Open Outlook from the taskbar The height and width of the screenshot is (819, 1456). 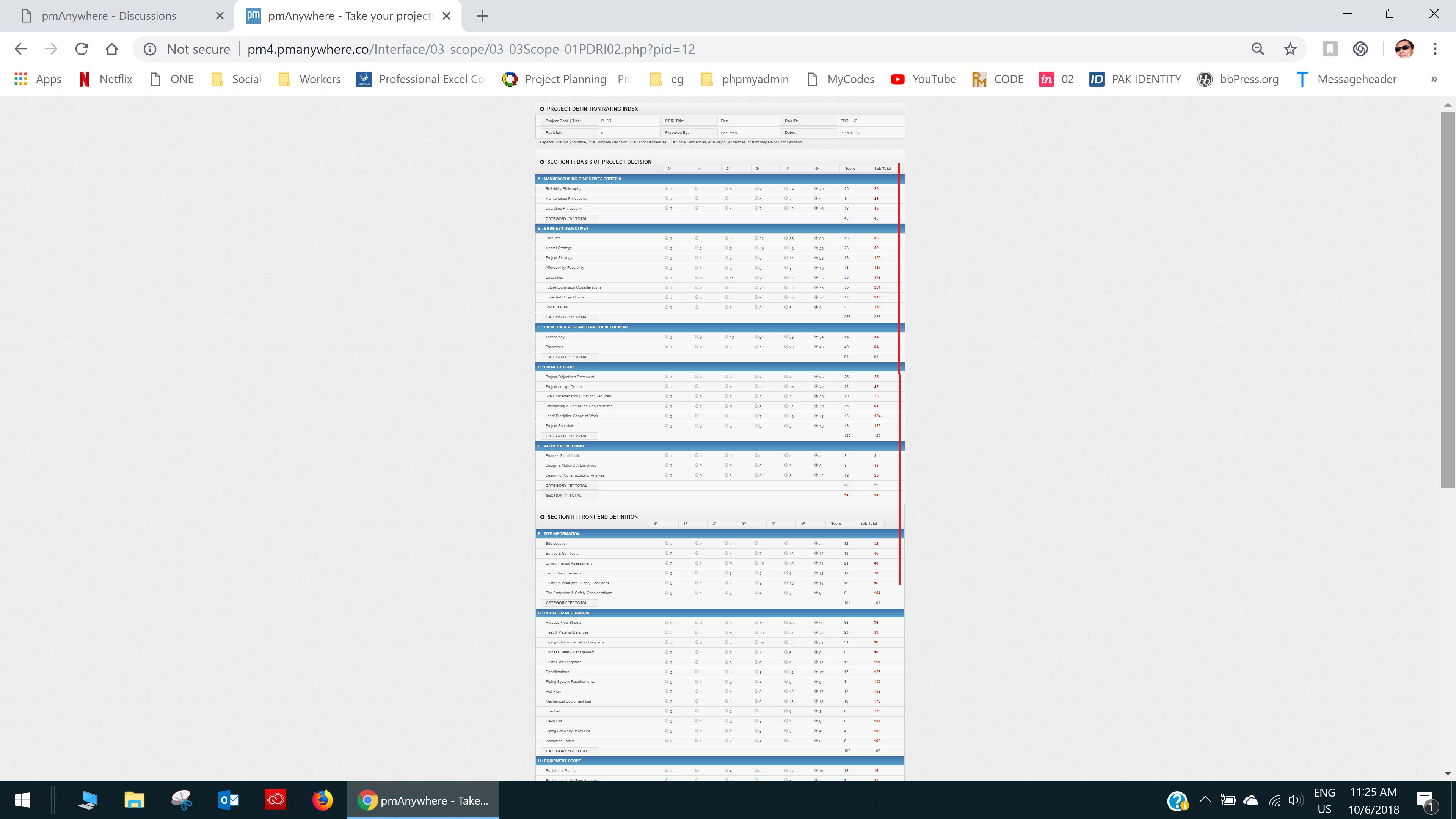coord(228,800)
